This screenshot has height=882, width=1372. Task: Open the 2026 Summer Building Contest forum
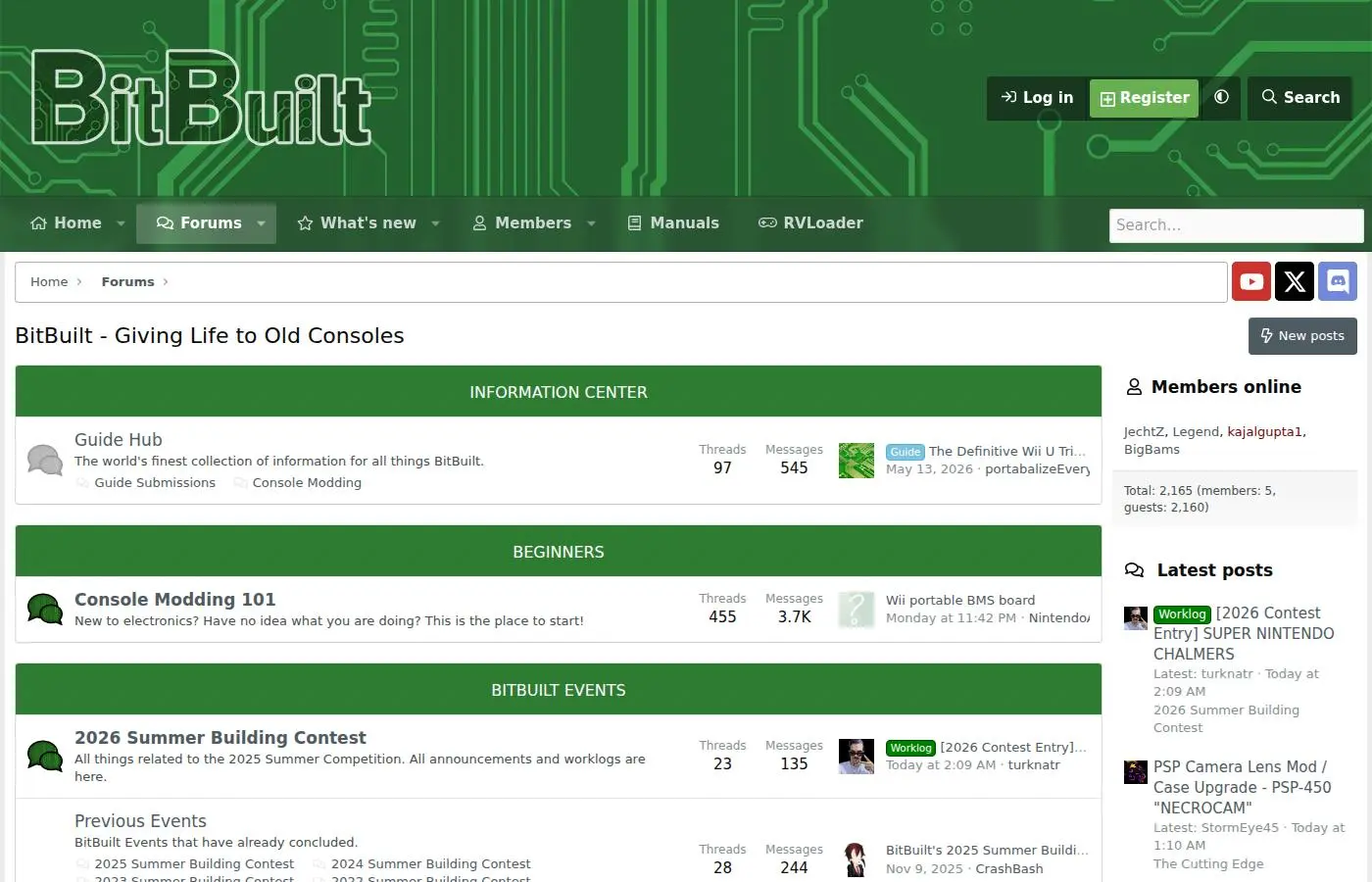(220, 738)
